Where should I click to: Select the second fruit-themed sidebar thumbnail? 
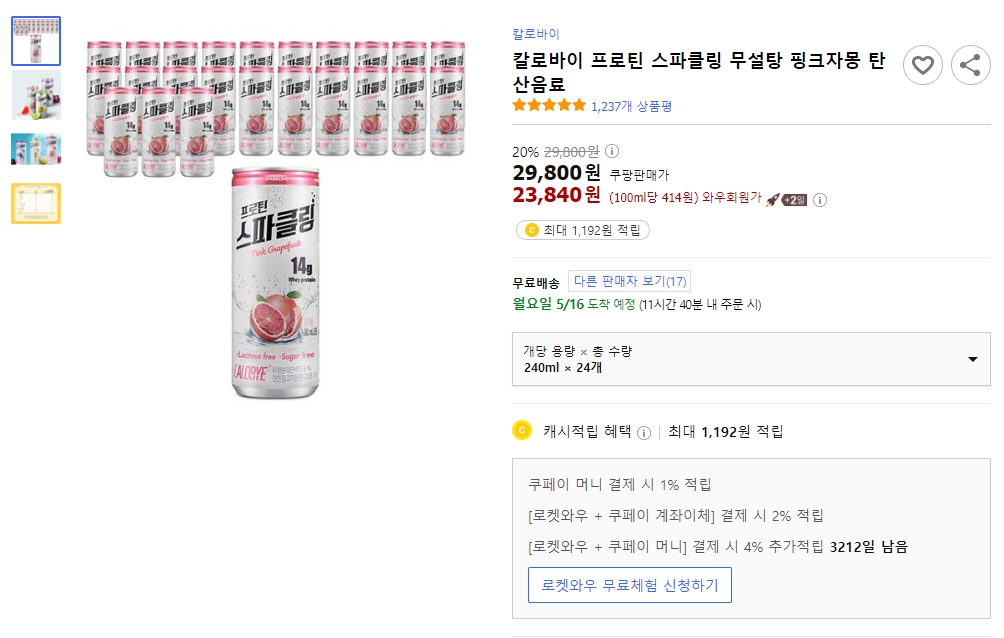(x=35, y=97)
